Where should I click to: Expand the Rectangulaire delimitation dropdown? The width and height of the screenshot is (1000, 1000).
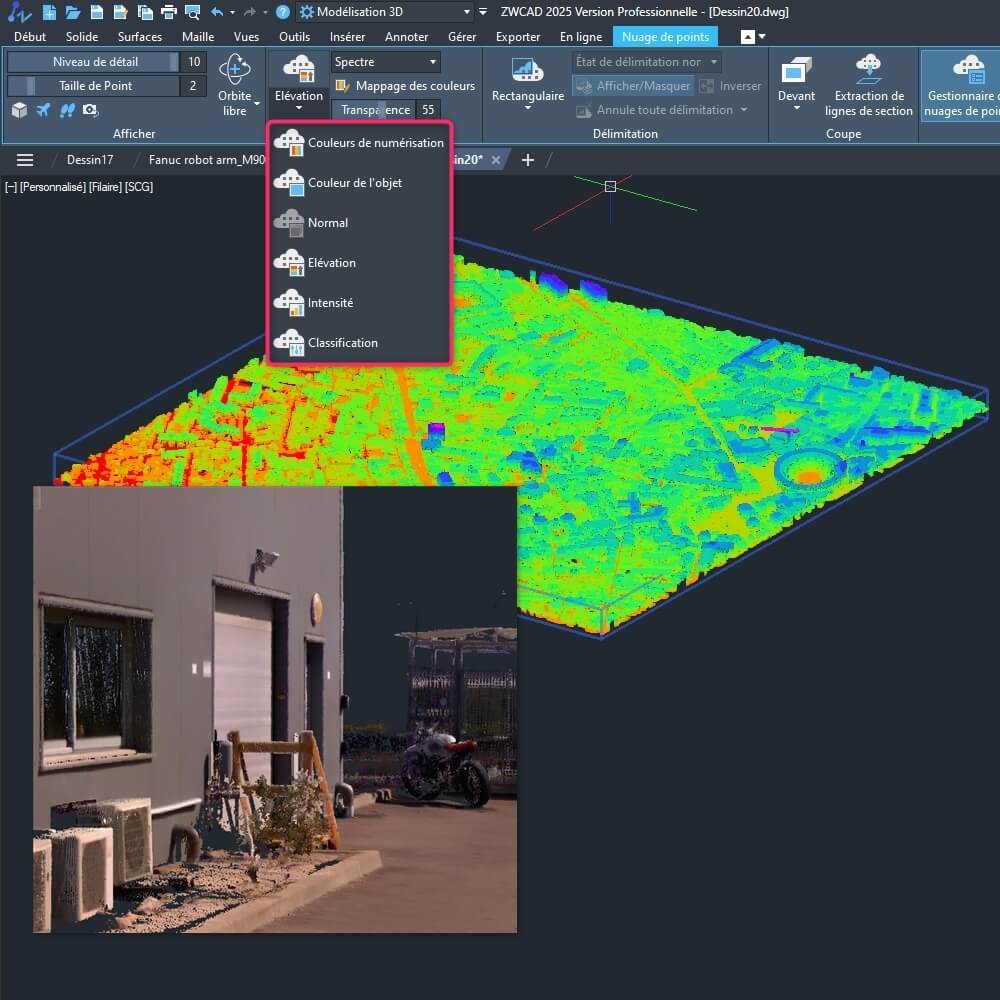click(x=527, y=109)
